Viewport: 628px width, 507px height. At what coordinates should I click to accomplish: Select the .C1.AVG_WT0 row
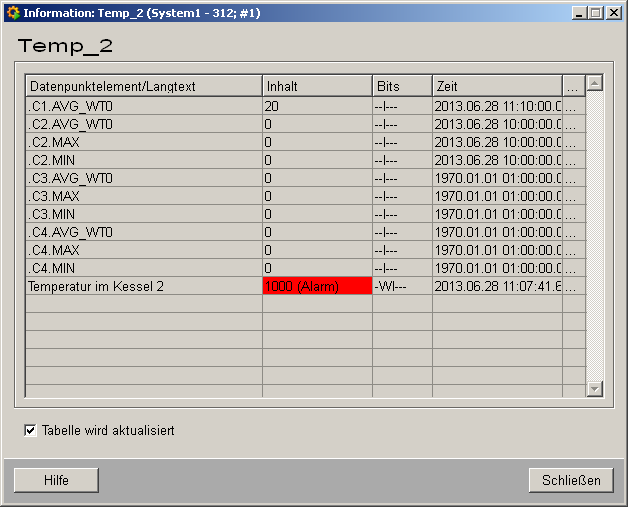pyautogui.click(x=306, y=106)
